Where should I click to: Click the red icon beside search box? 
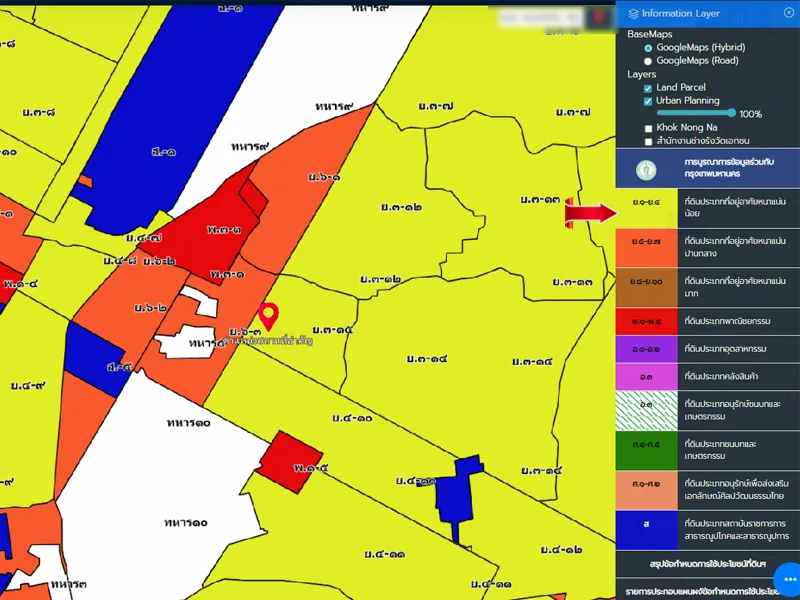(600, 19)
